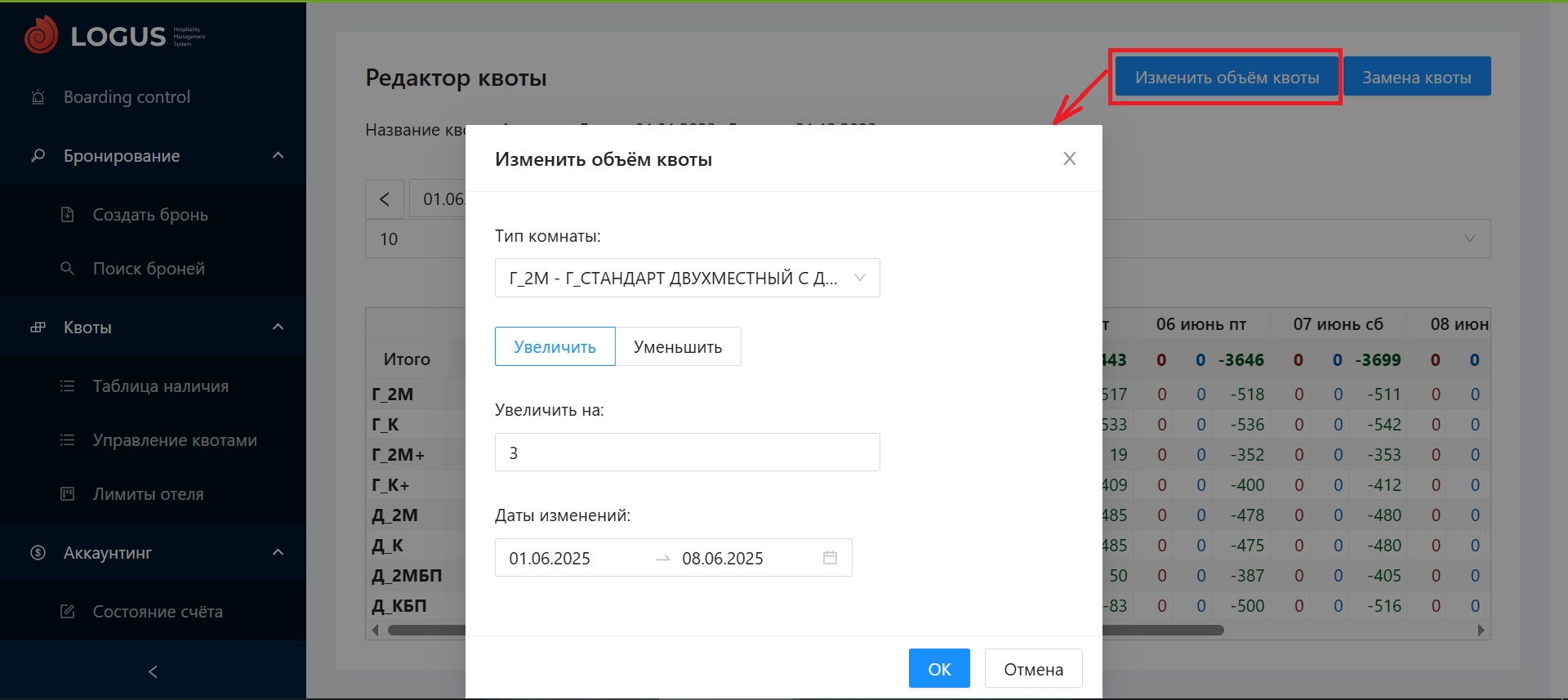Click the table scrollbar left arrow
This screenshot has width=1568, height=700.
pos(375,630)
